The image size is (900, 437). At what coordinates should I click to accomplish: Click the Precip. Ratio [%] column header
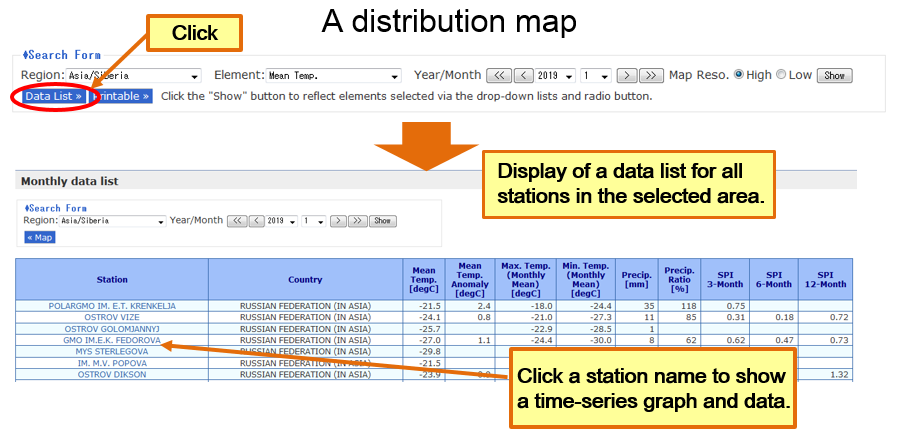pyautogui.click(x=680, y=280)
